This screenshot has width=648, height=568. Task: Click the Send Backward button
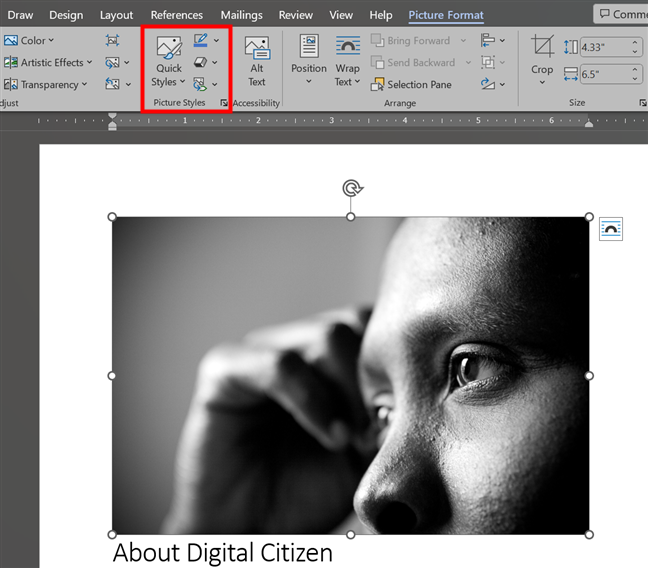pos(413,62)
